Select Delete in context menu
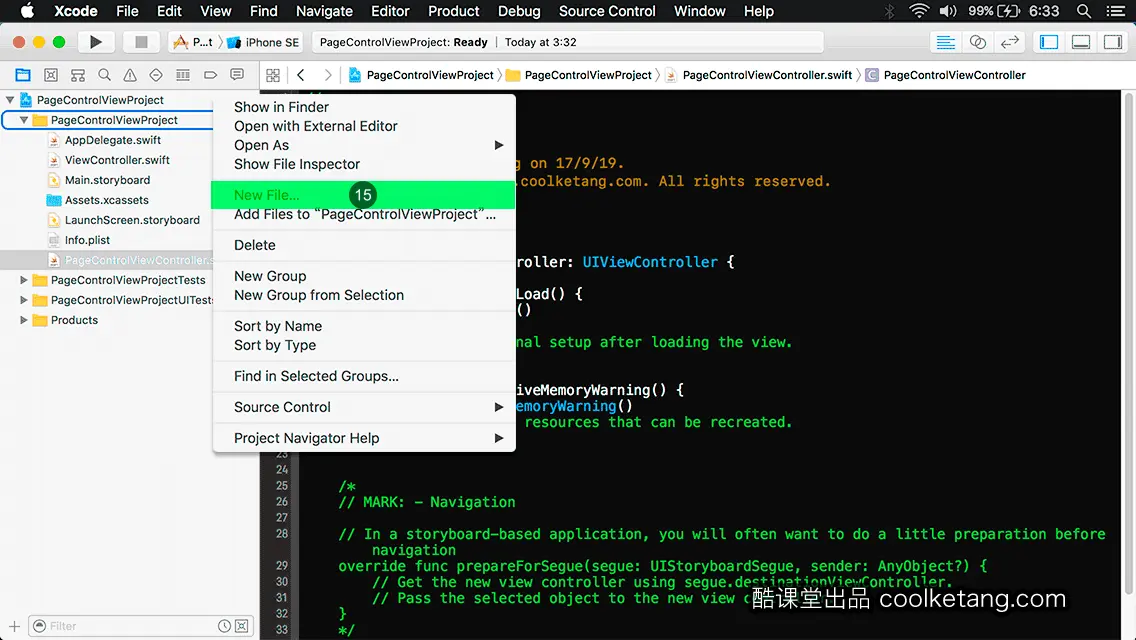Screen dimensions: 1136x640 [364, 245]
